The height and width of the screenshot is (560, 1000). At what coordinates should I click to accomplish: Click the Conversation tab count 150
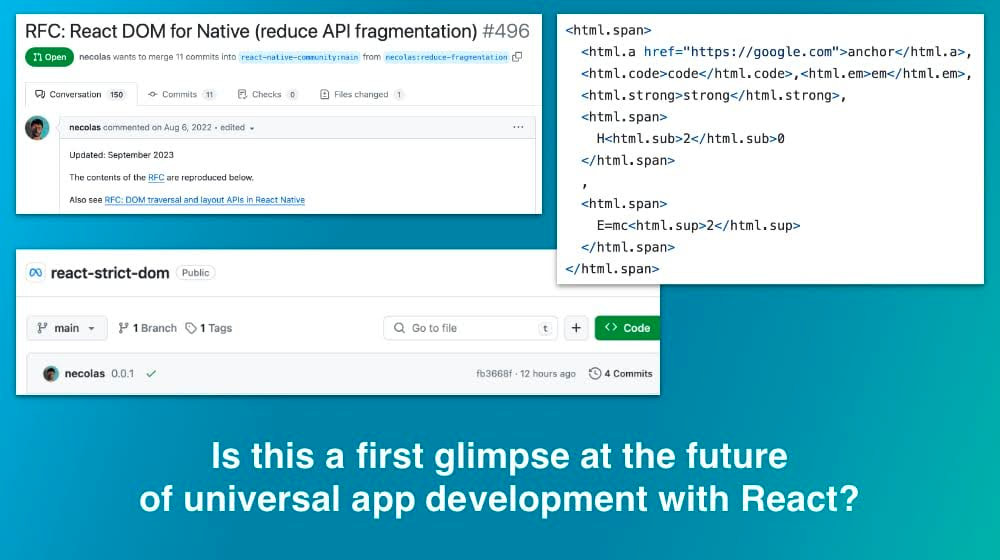click(116, 94)
